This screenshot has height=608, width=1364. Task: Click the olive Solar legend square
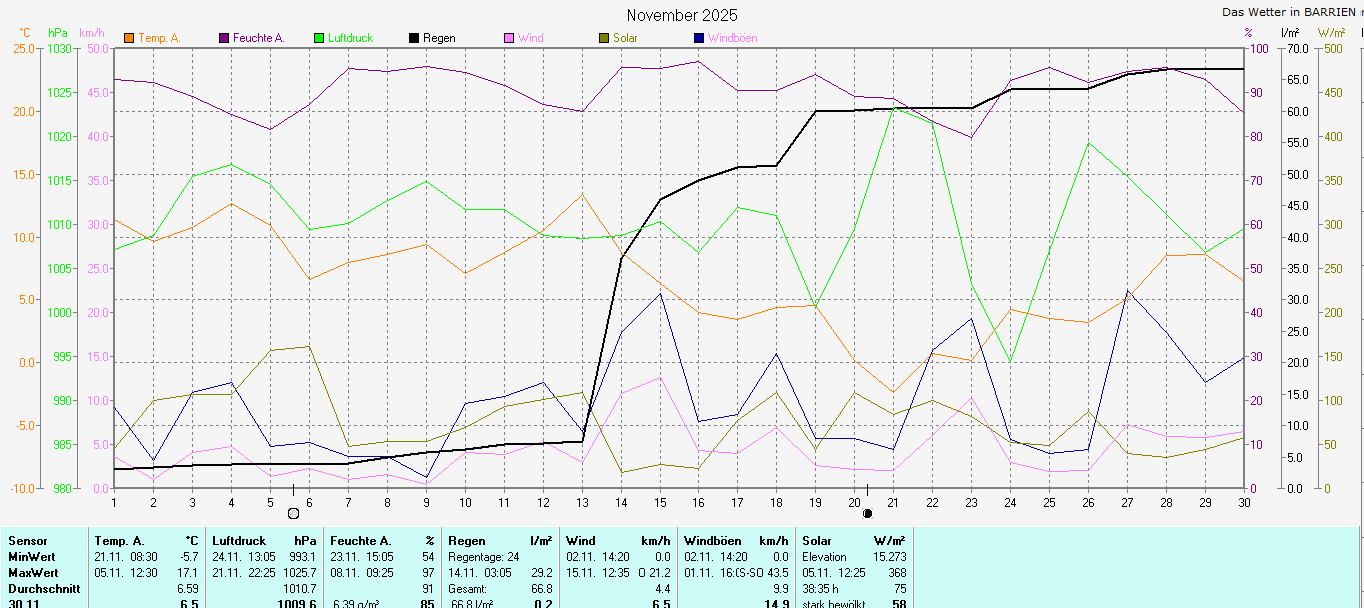(x=604, y=38)
